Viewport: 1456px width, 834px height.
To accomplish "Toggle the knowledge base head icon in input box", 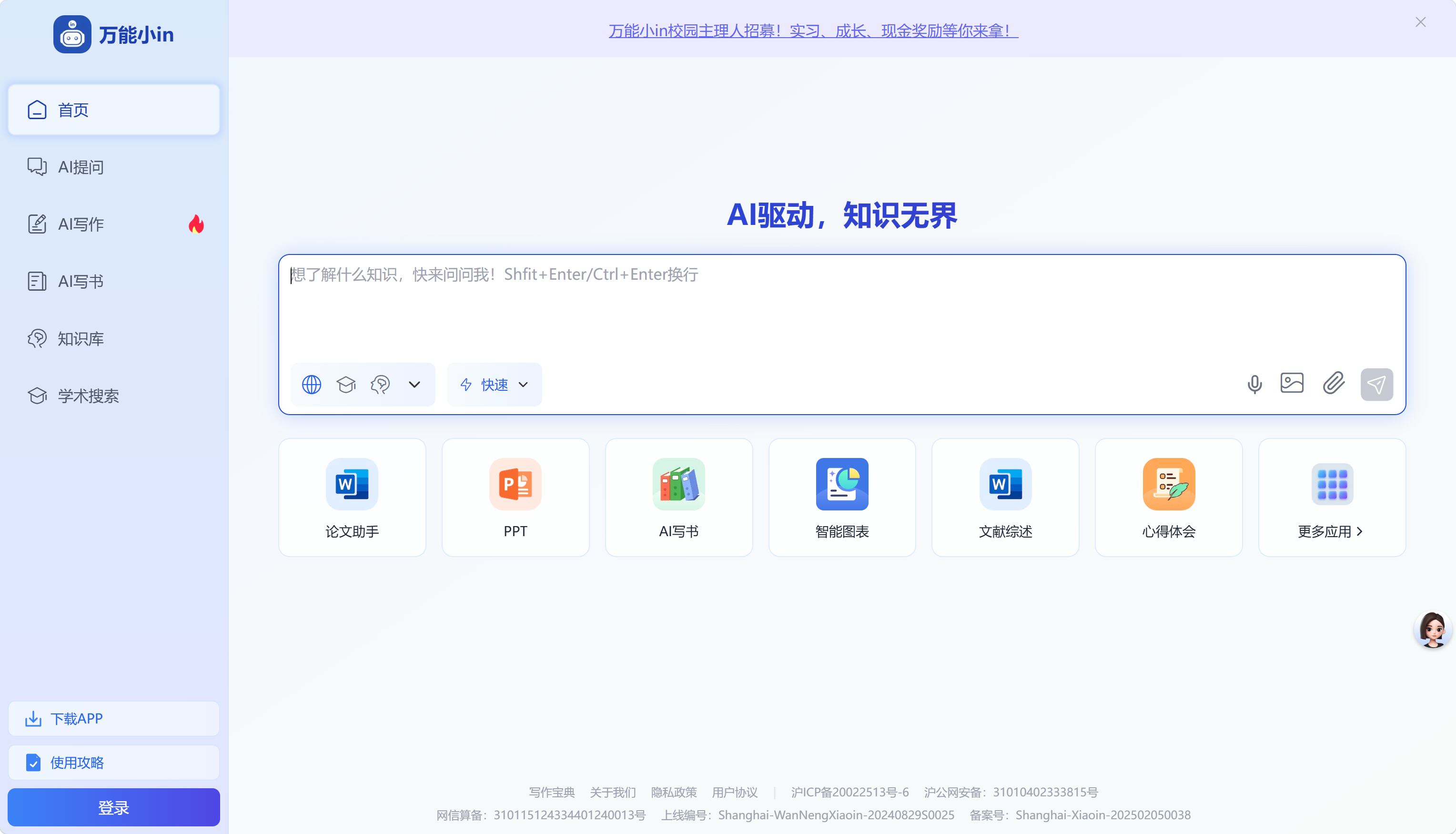I will coord(380,384).
